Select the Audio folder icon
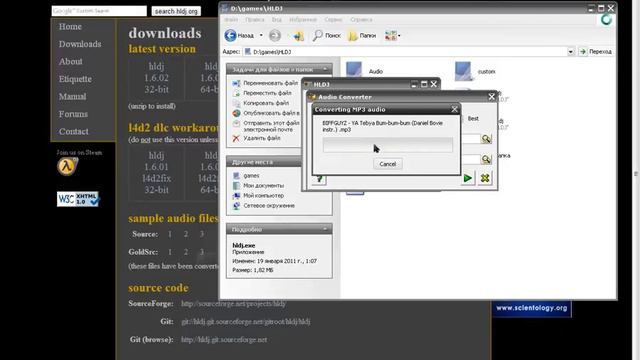 click(354, 70)
